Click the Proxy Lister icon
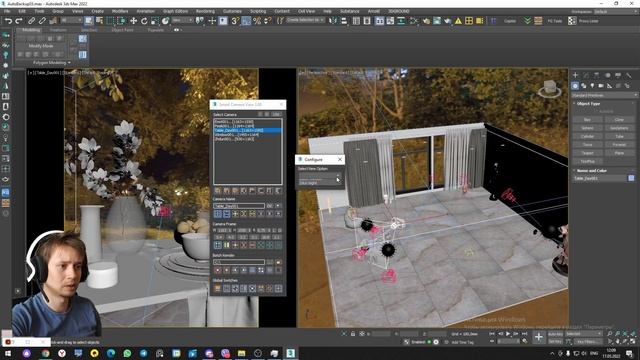 (x=572, y=21)
